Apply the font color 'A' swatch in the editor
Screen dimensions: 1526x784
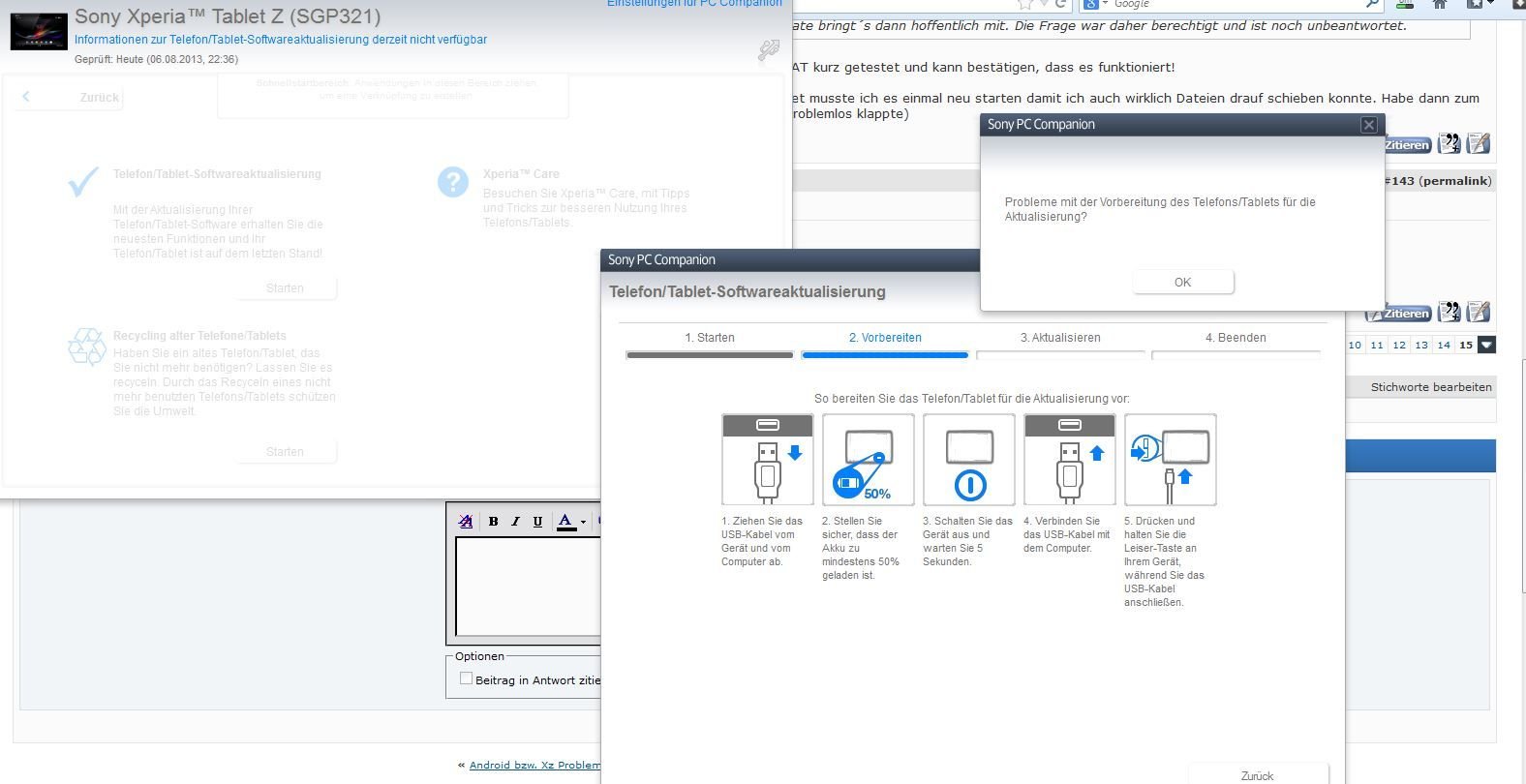(x=565, y=522)
